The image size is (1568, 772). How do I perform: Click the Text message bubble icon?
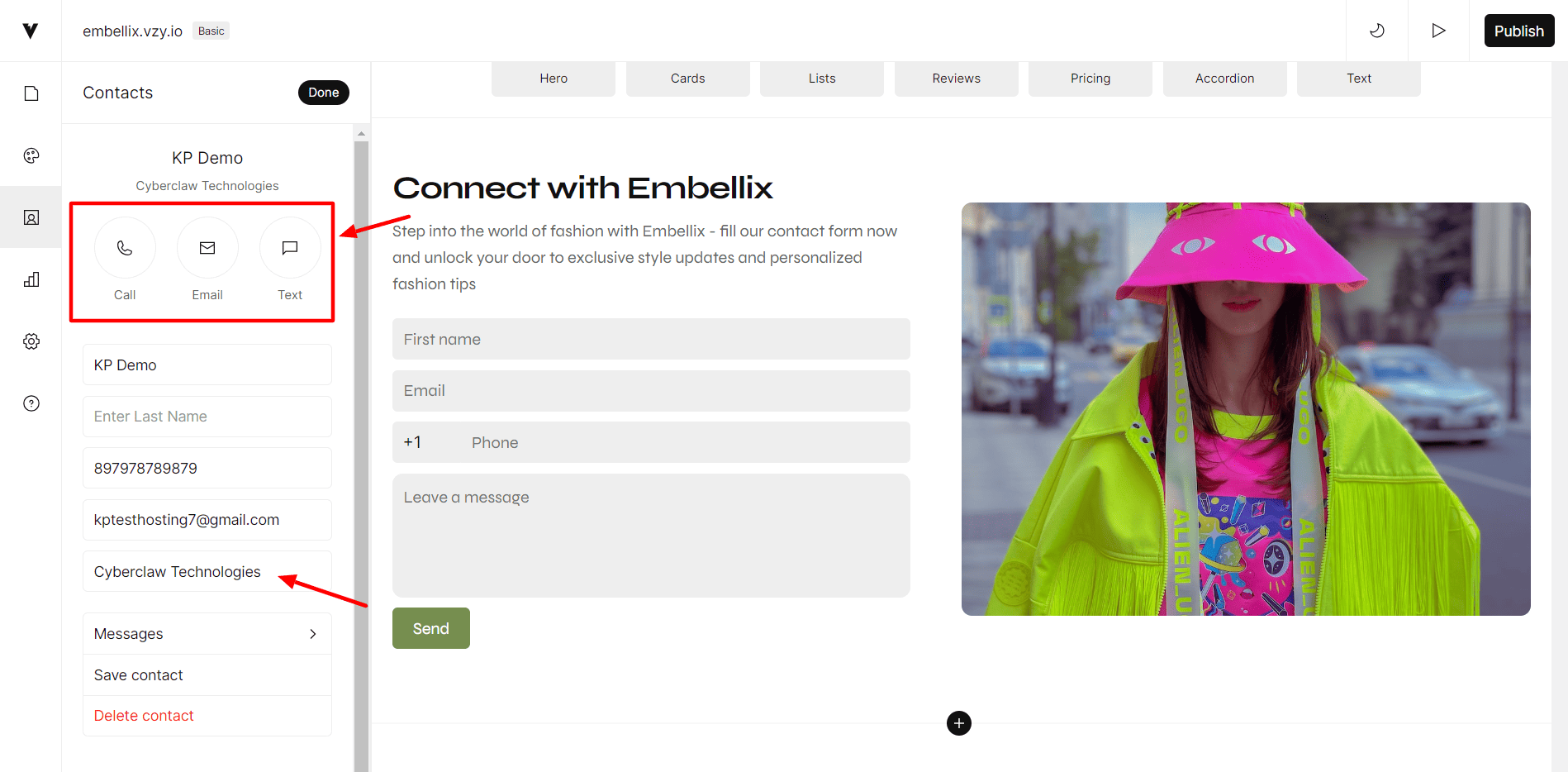[290, 248]
